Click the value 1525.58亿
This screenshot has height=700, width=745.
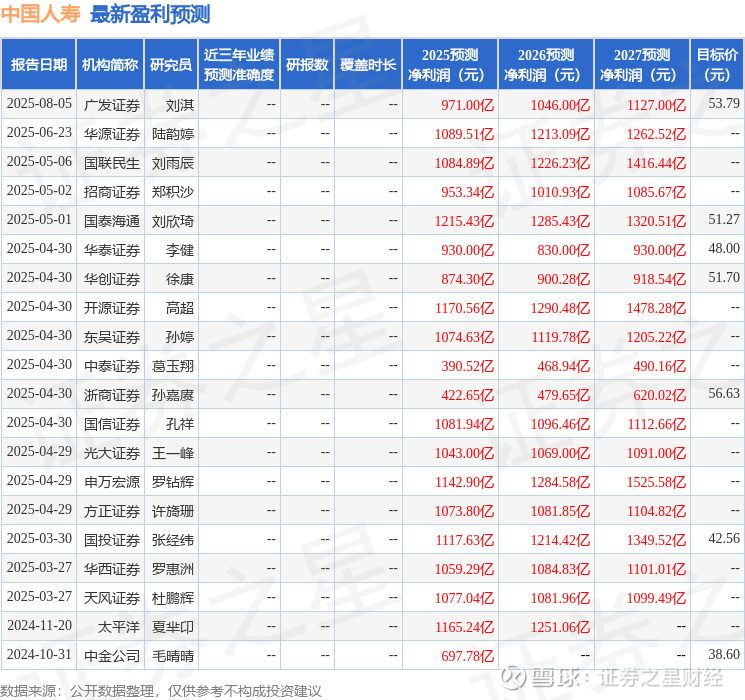[x=656, y=482]
